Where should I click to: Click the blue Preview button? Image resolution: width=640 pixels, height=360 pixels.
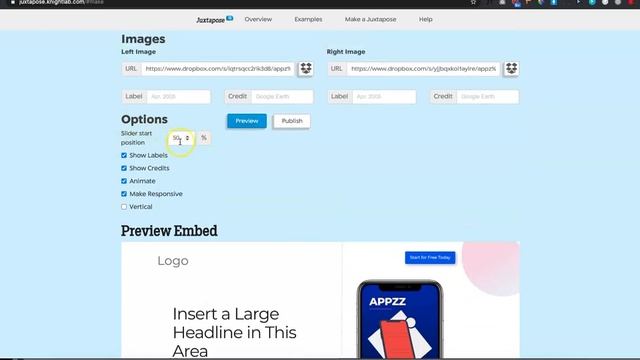tap(247, 121)
